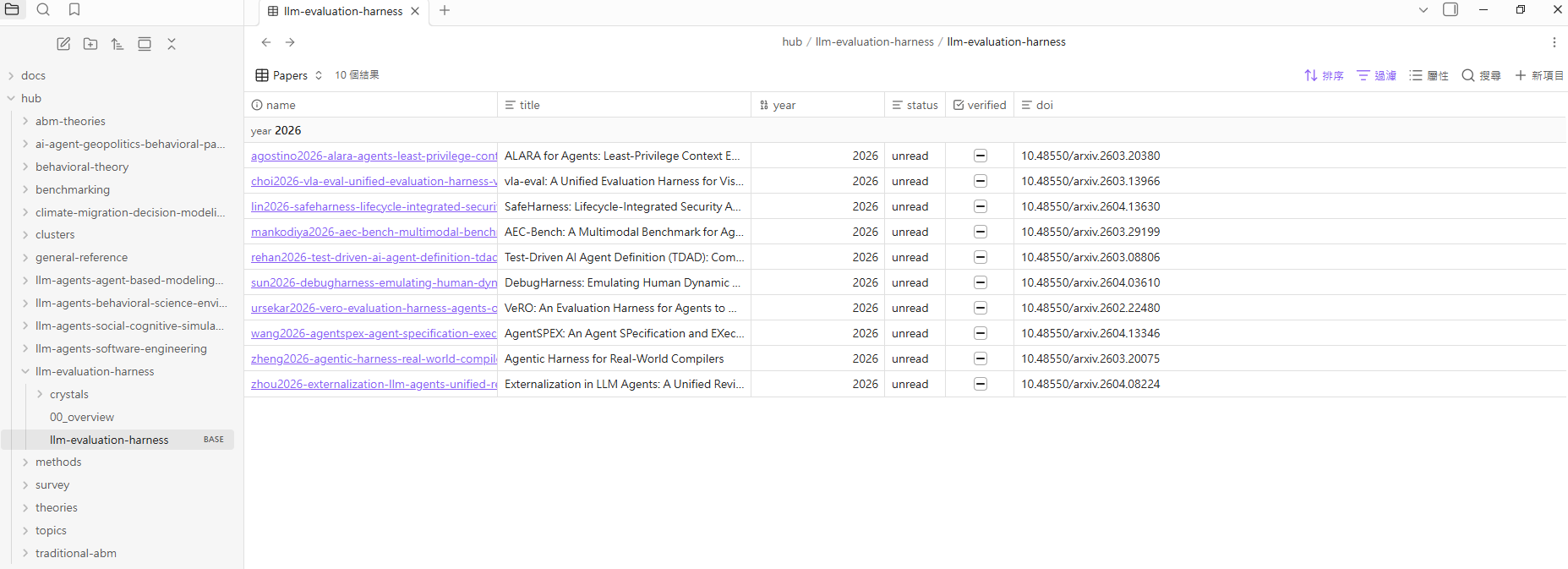Change file sort order icon

(117, 44)
